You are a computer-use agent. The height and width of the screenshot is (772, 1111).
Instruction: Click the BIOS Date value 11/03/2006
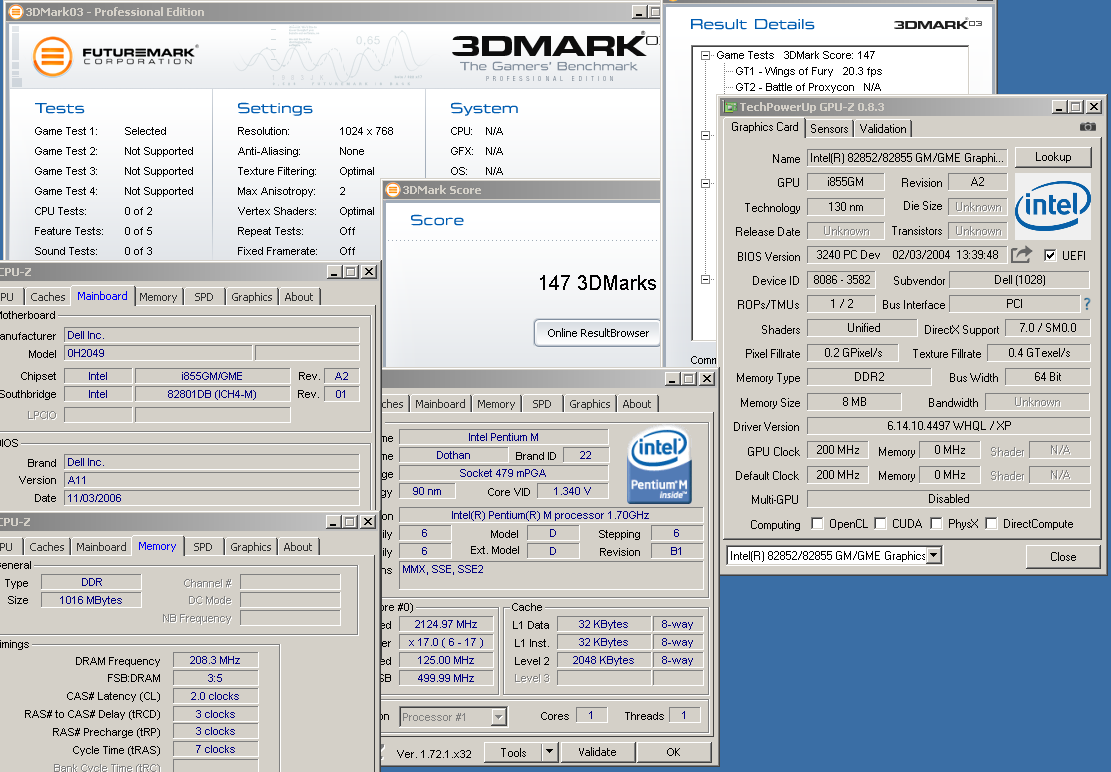coord(212,498)
